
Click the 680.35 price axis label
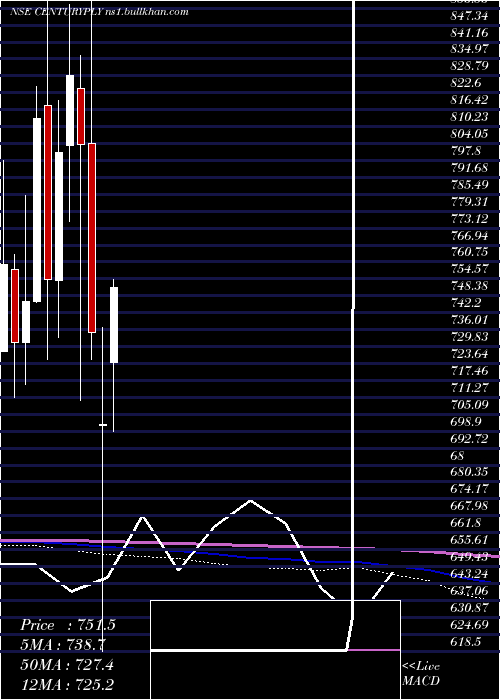(469, 472)
